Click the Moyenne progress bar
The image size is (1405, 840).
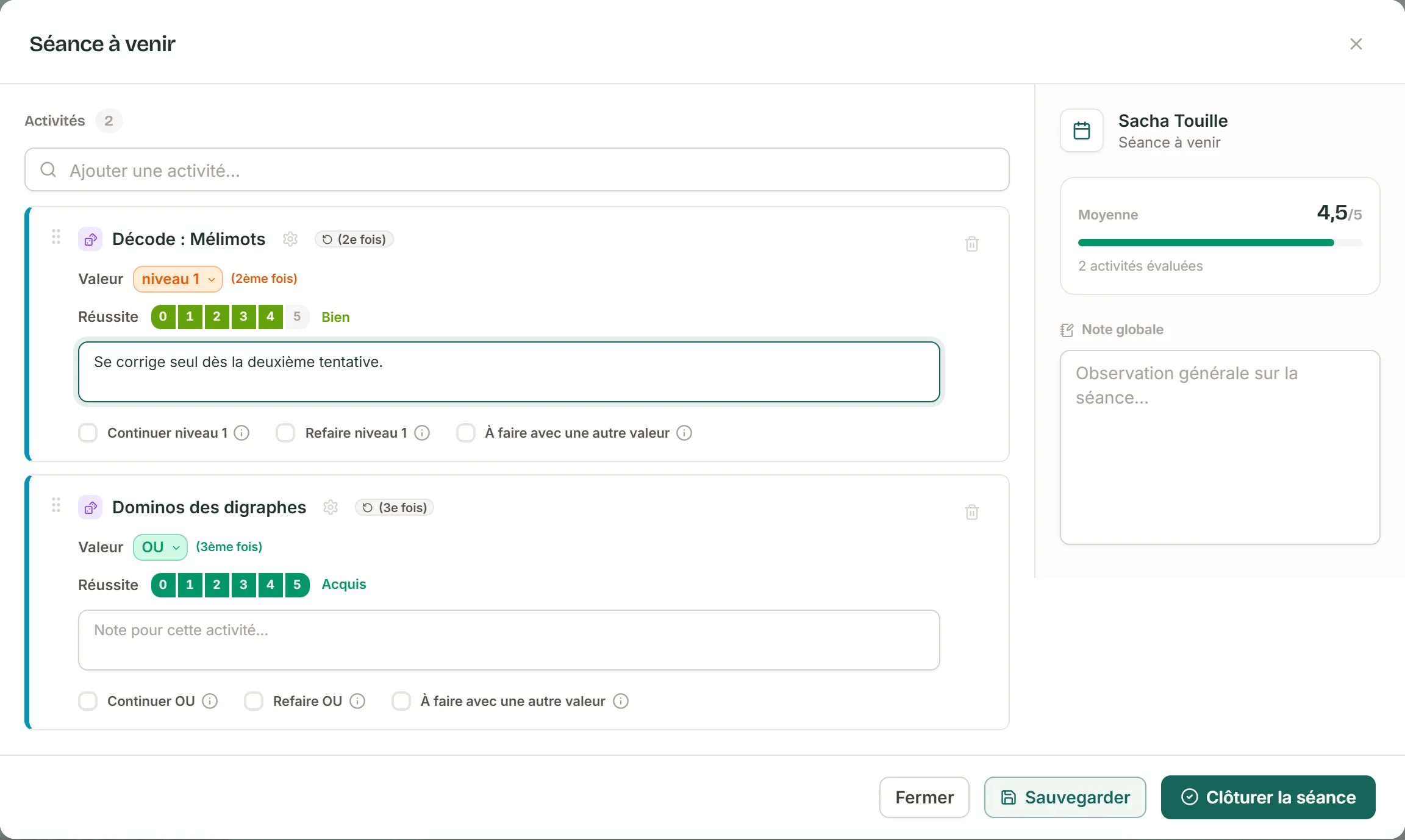click(x=1220, y=243)
